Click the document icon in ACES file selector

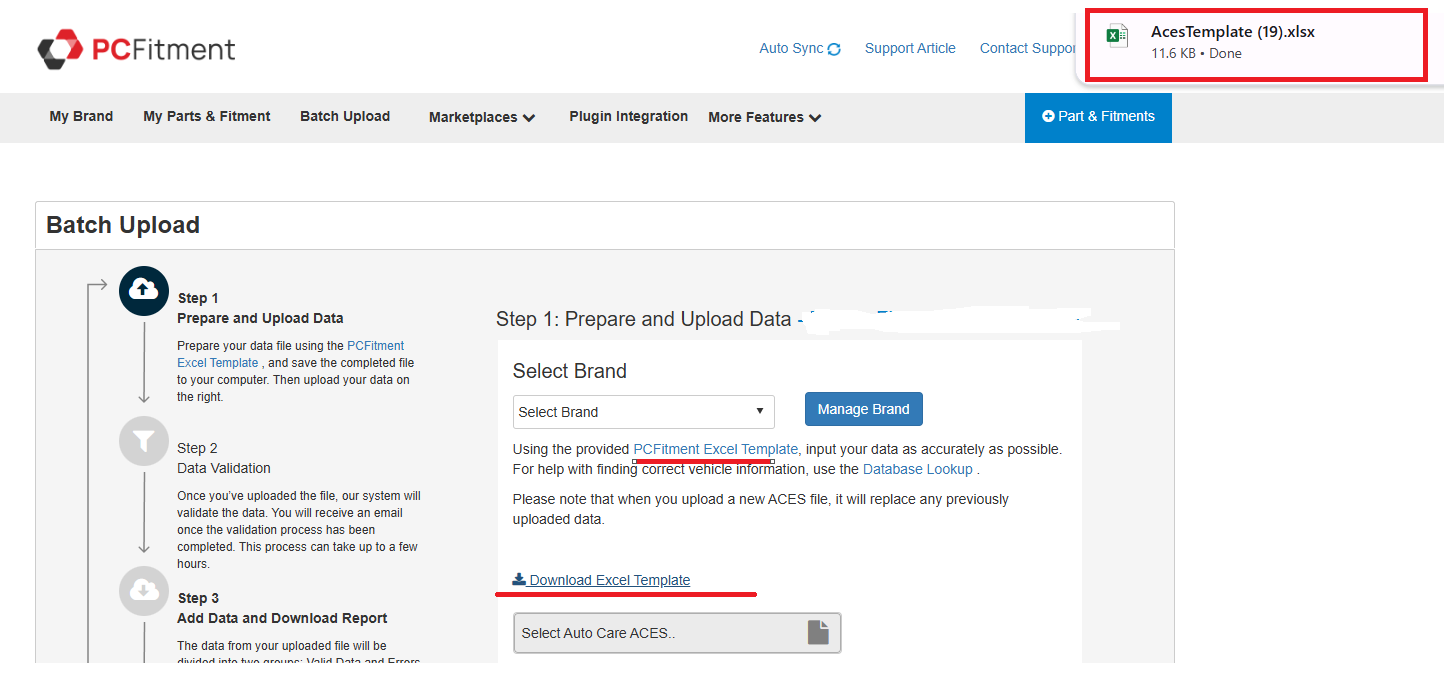[x=818, y=633]
